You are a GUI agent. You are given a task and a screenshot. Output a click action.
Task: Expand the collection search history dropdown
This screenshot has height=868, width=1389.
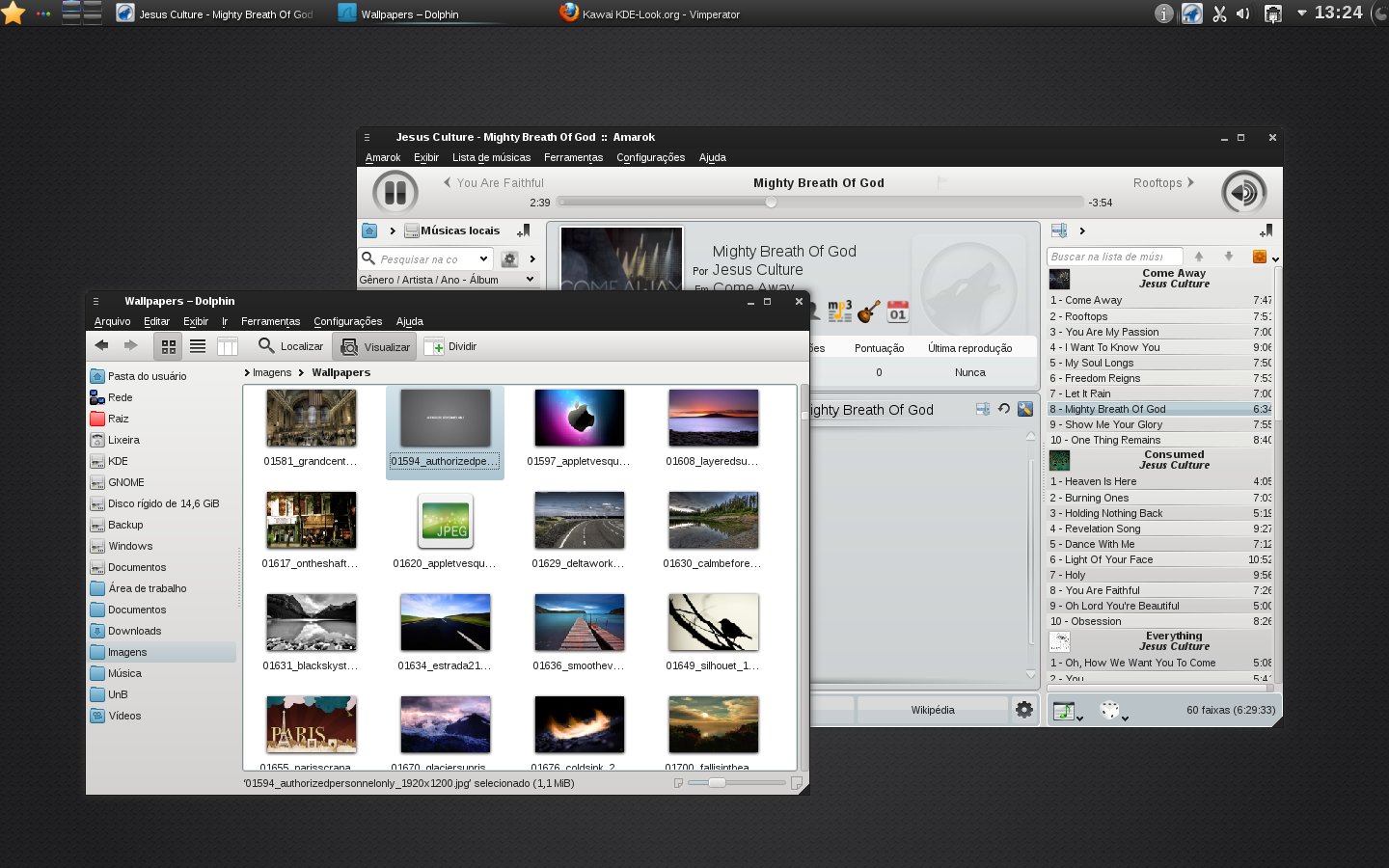(483, 258)
